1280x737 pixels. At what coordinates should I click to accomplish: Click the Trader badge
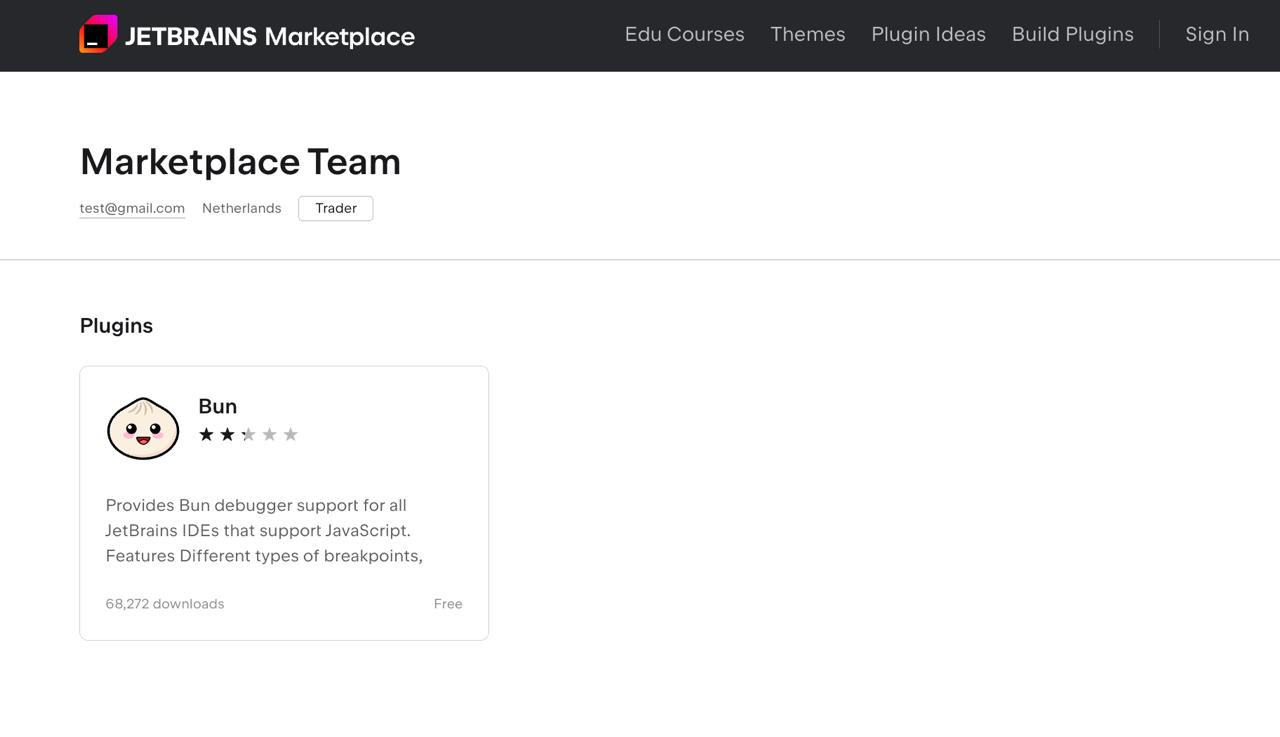coord(335,208)
